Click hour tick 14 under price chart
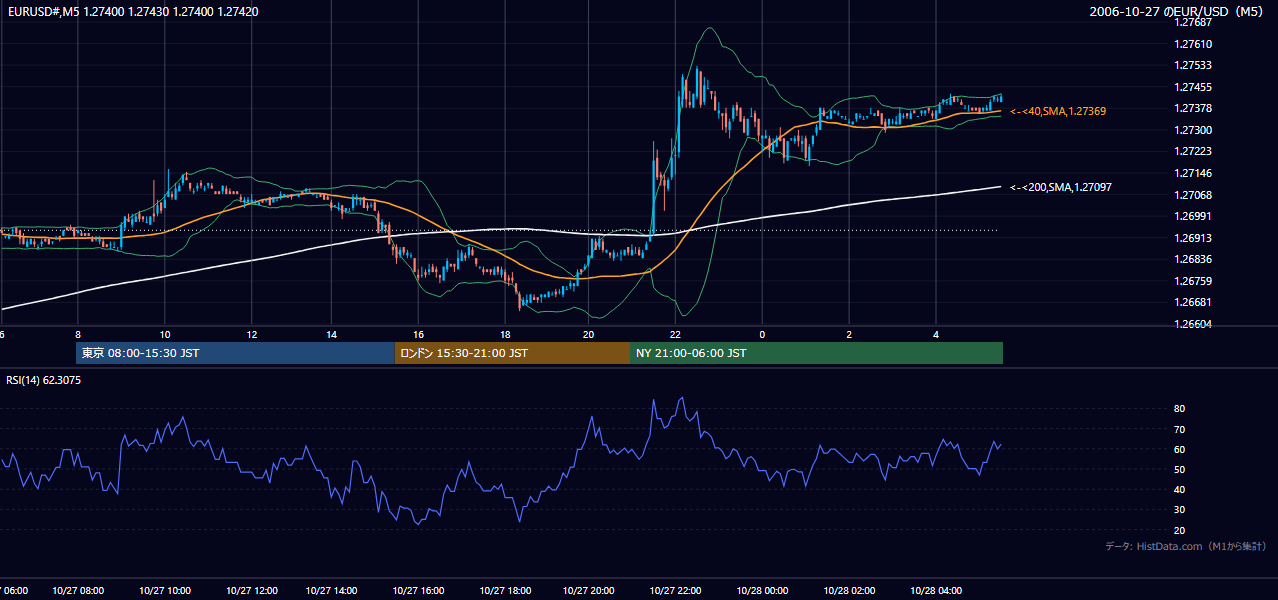This screenshot has height=600, width=1278. click(332, 335)
